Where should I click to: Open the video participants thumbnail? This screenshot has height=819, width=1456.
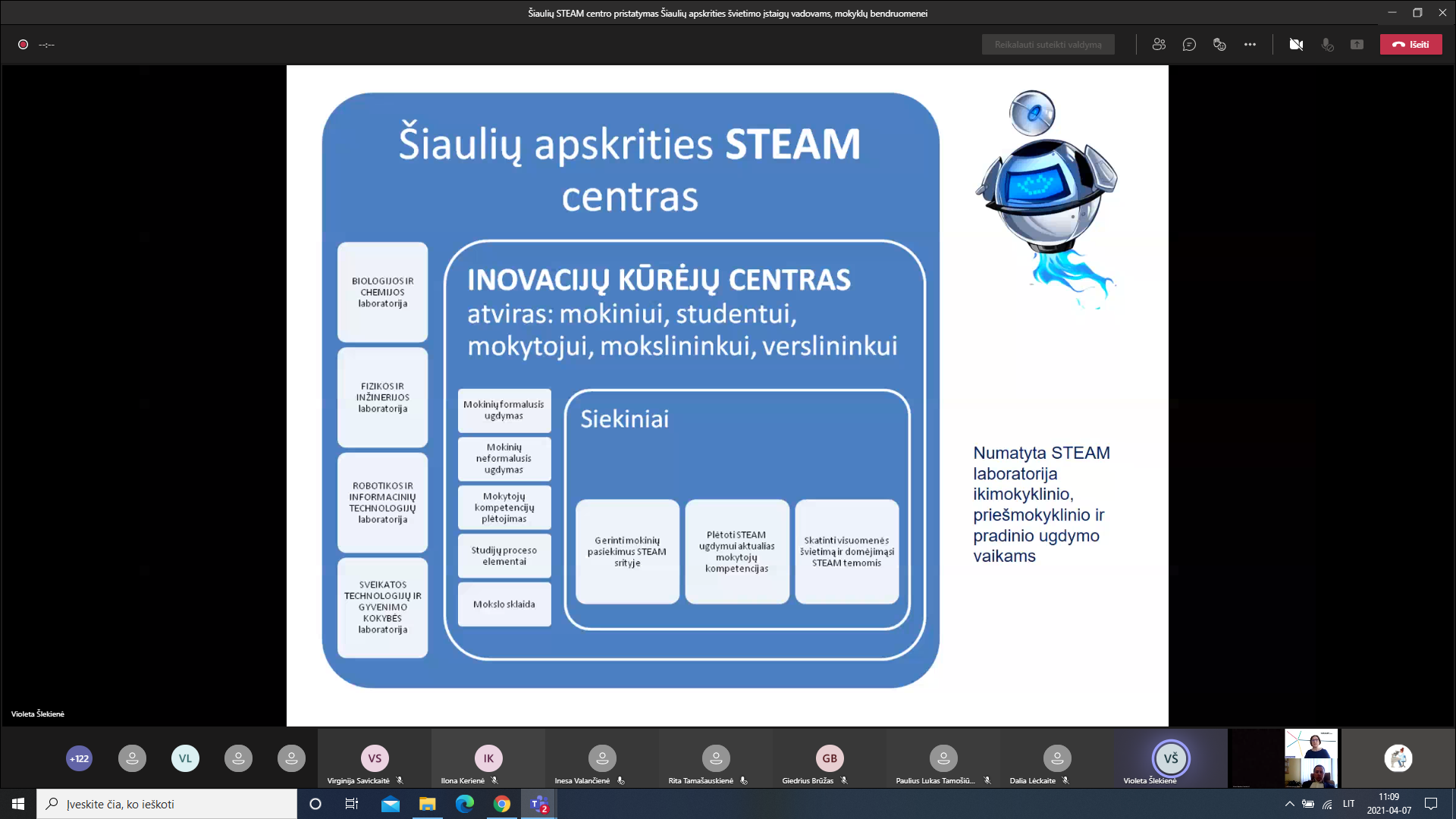click(1310, 758)
